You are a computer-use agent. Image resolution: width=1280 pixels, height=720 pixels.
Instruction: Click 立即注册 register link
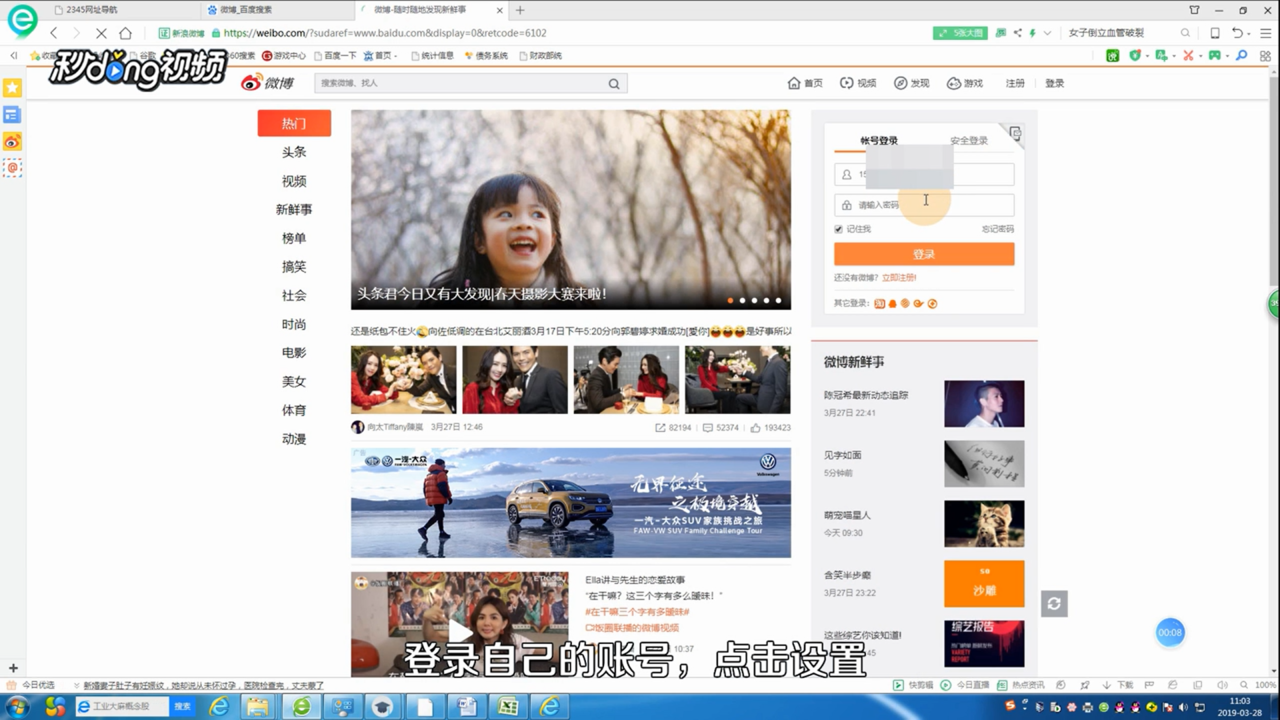pyautogui.click(x=899, y=278)
